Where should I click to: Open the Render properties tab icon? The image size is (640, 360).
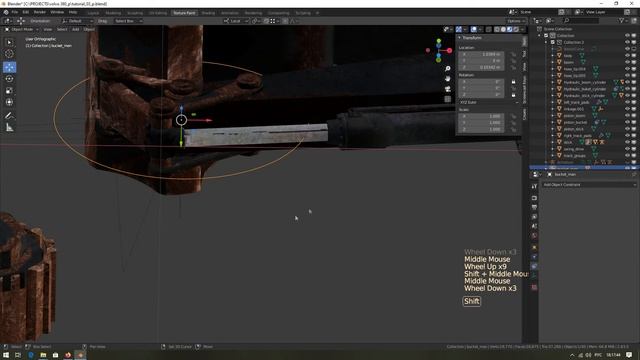534,198
